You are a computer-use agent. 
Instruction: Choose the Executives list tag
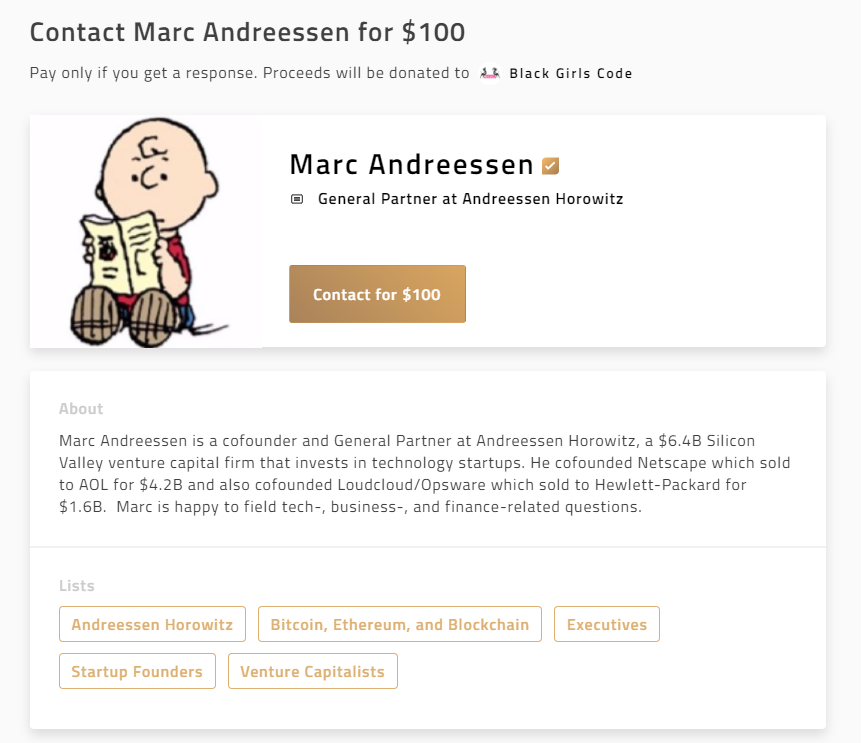607,624
